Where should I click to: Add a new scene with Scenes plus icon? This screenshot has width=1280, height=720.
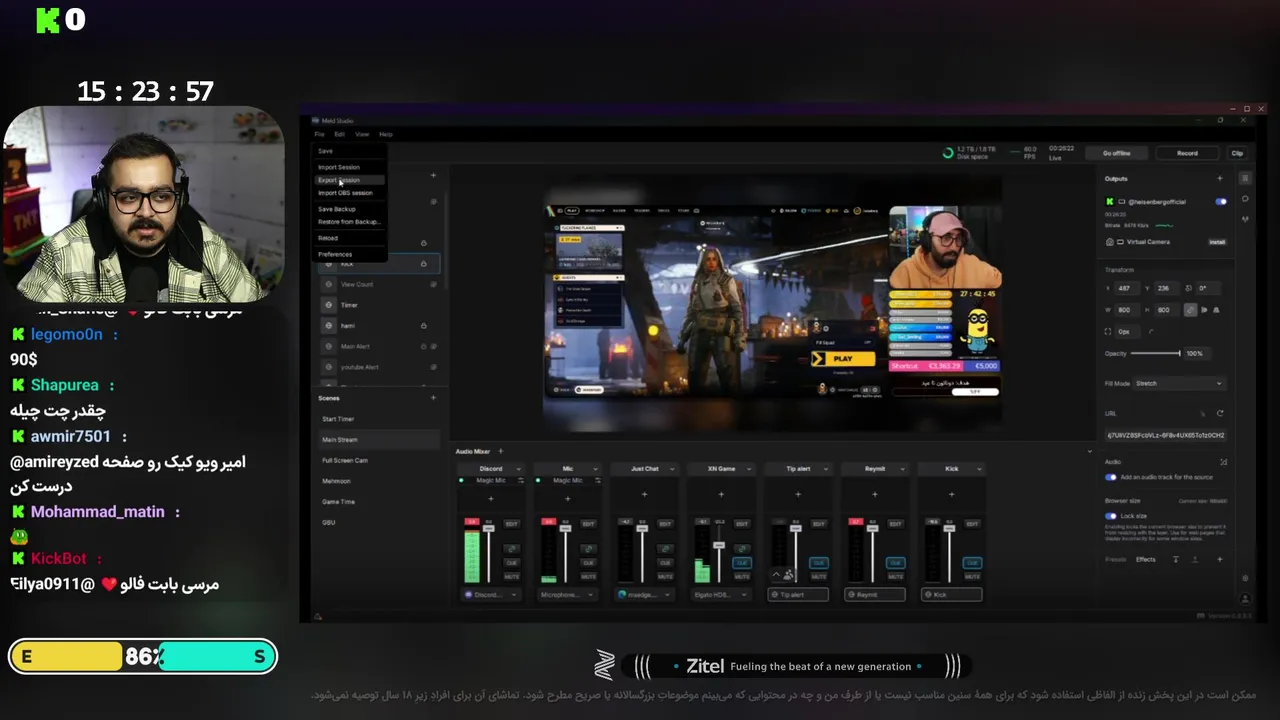point(433,398)
